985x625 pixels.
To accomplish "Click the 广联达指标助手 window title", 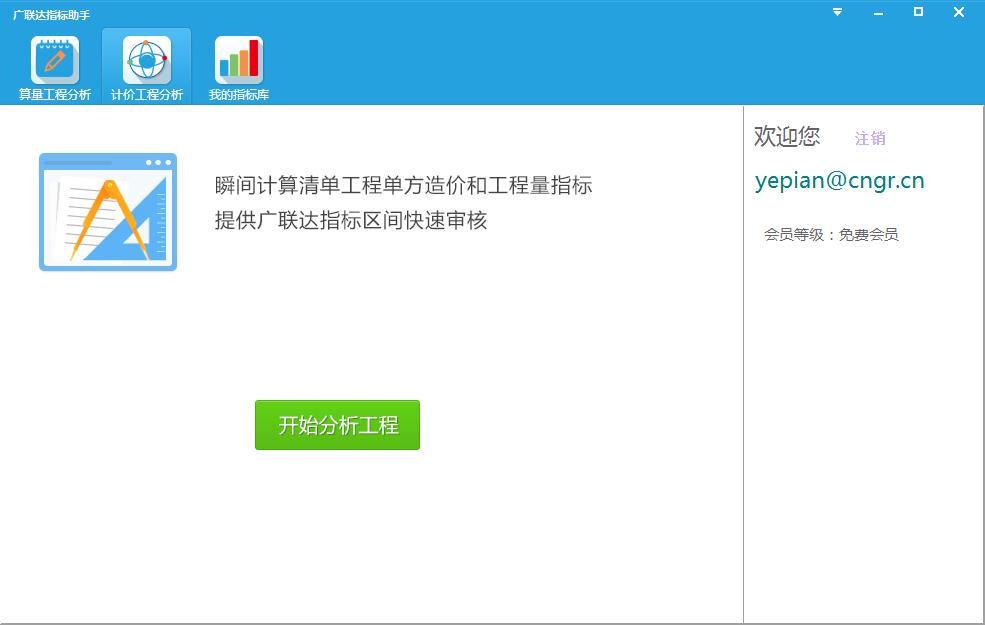I will (52, 14).
